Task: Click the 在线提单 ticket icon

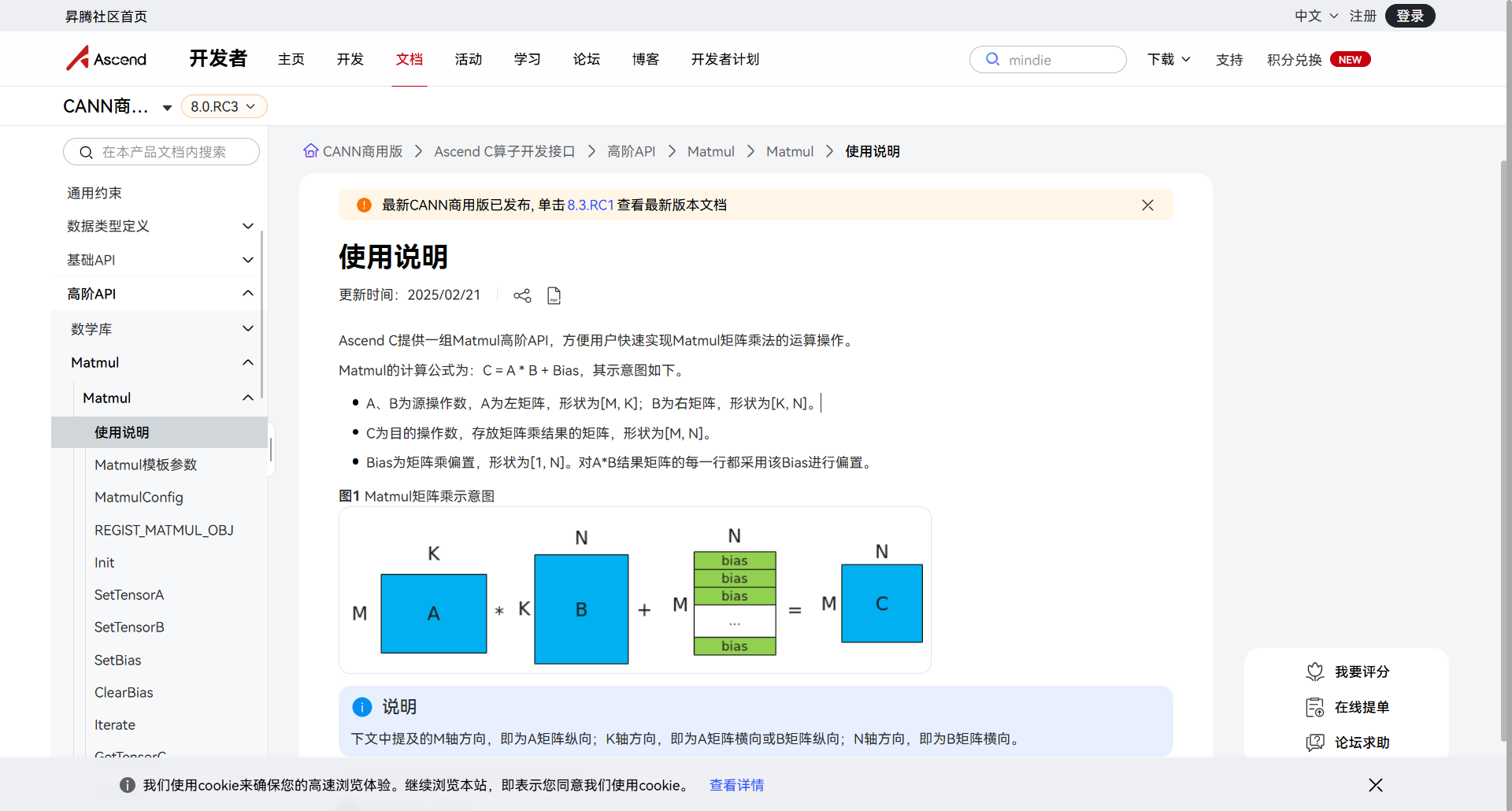Action: click(1314, 707)
